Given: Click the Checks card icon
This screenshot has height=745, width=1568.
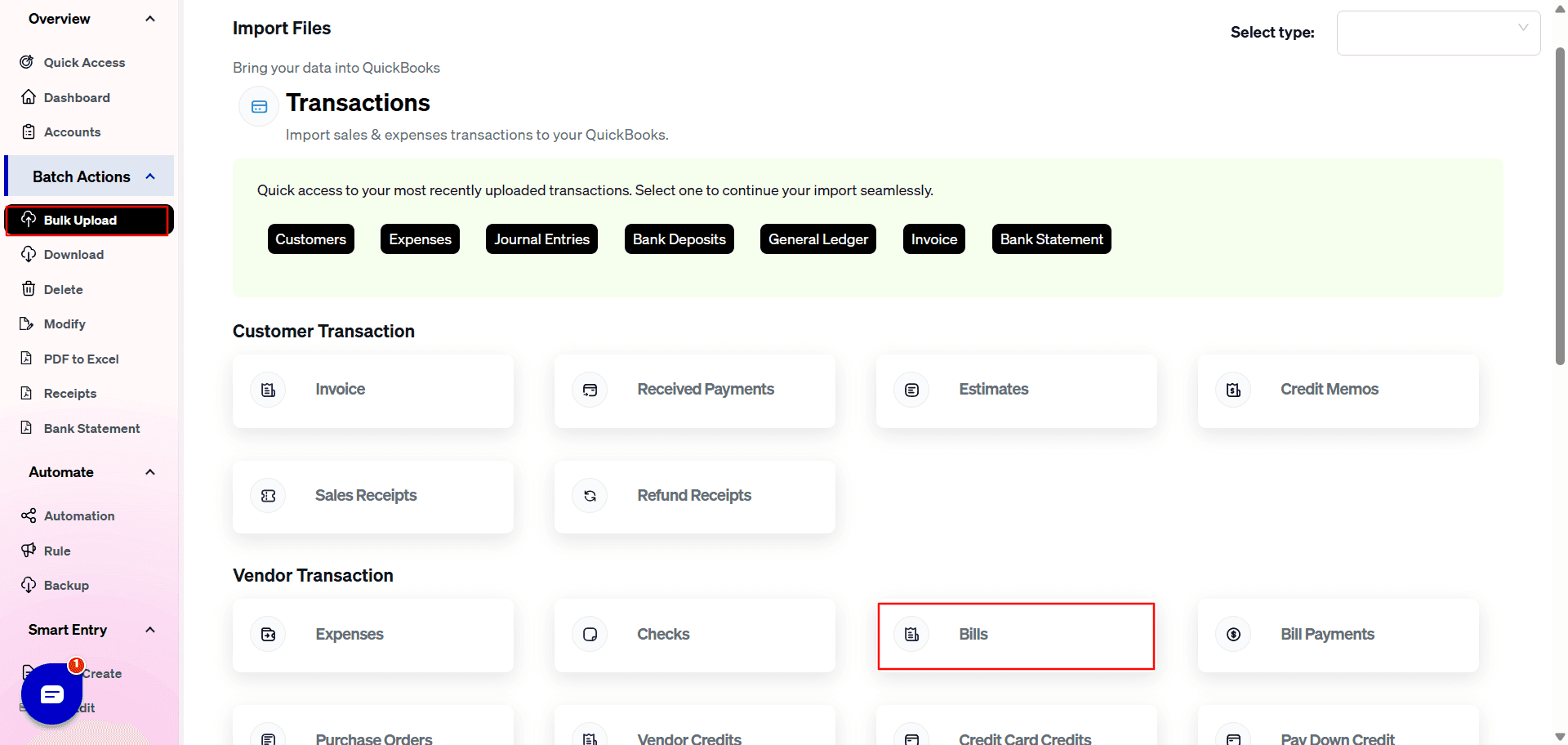Looking at the screenshot, I should pyautogui.click(x=590, y=635).
